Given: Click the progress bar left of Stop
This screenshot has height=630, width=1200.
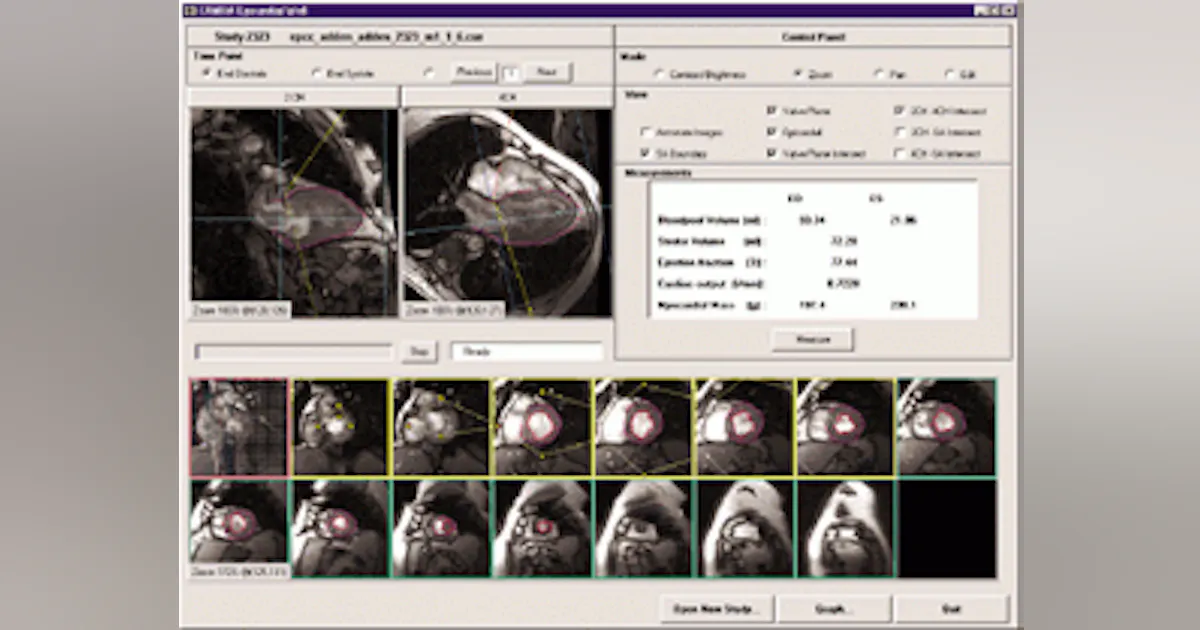Looking at the screenshot, I should pos(294,352).
